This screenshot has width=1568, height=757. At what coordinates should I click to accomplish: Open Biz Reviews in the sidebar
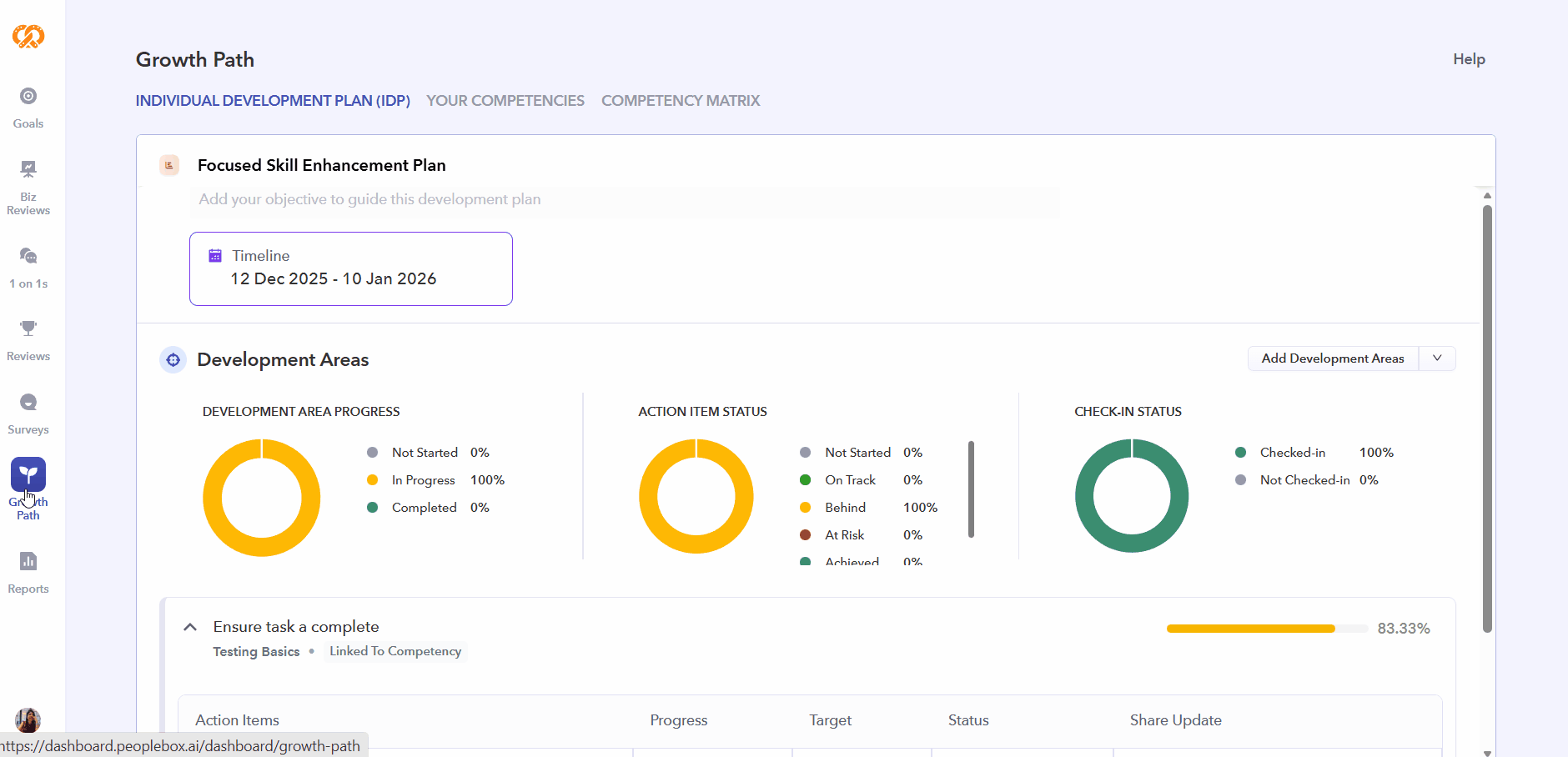(x=28, y=188)
